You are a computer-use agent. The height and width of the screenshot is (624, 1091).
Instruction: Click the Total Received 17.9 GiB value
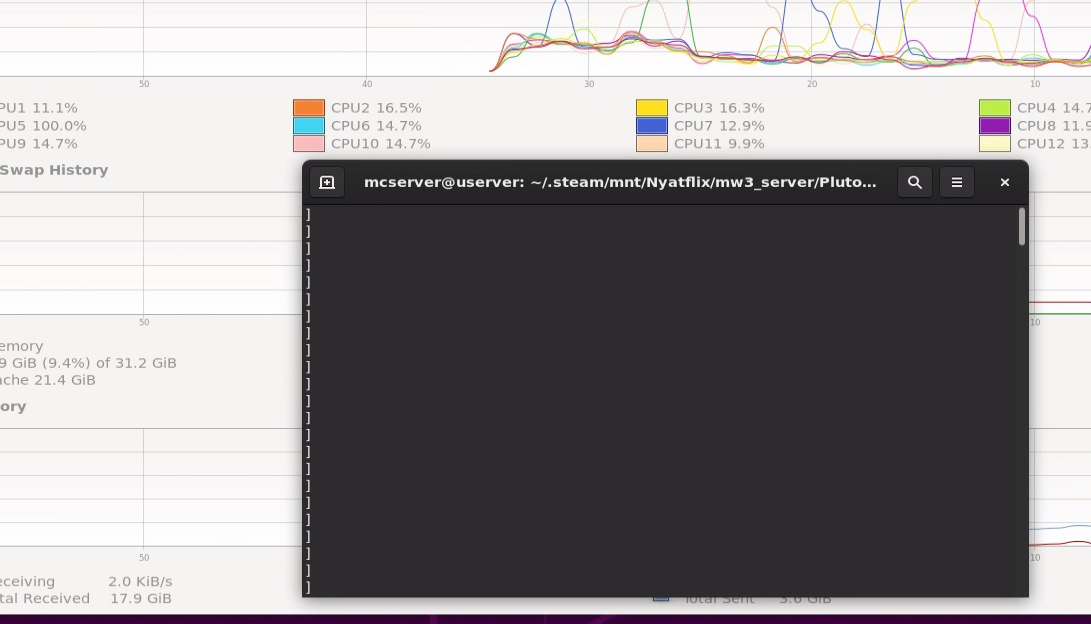[x=141, y=598]
